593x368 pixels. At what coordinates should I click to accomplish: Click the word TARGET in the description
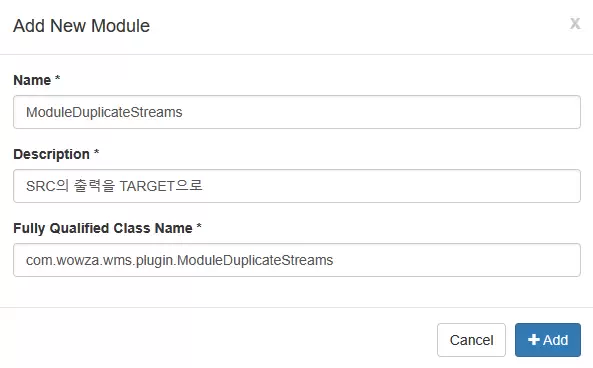pyautogui.click(x=147, y=186)
